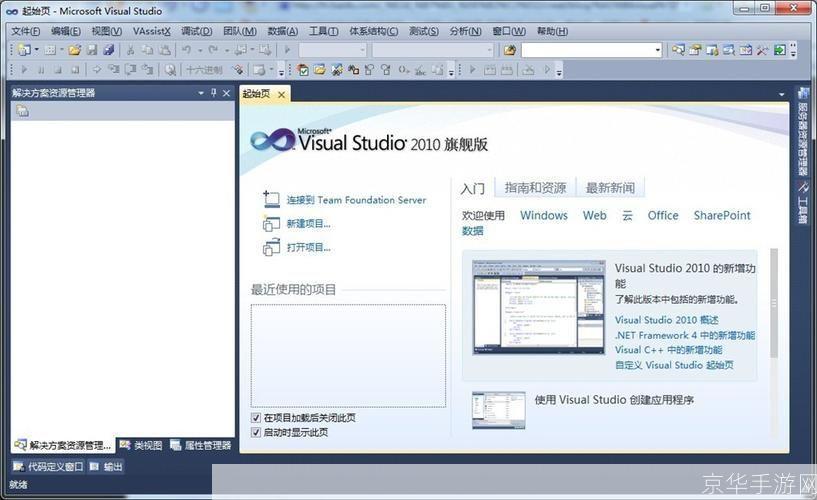The width and height of the screenshot is (817, 500).
Task: Click the Copy toolbar icon
Action: (x=147, y=50)
